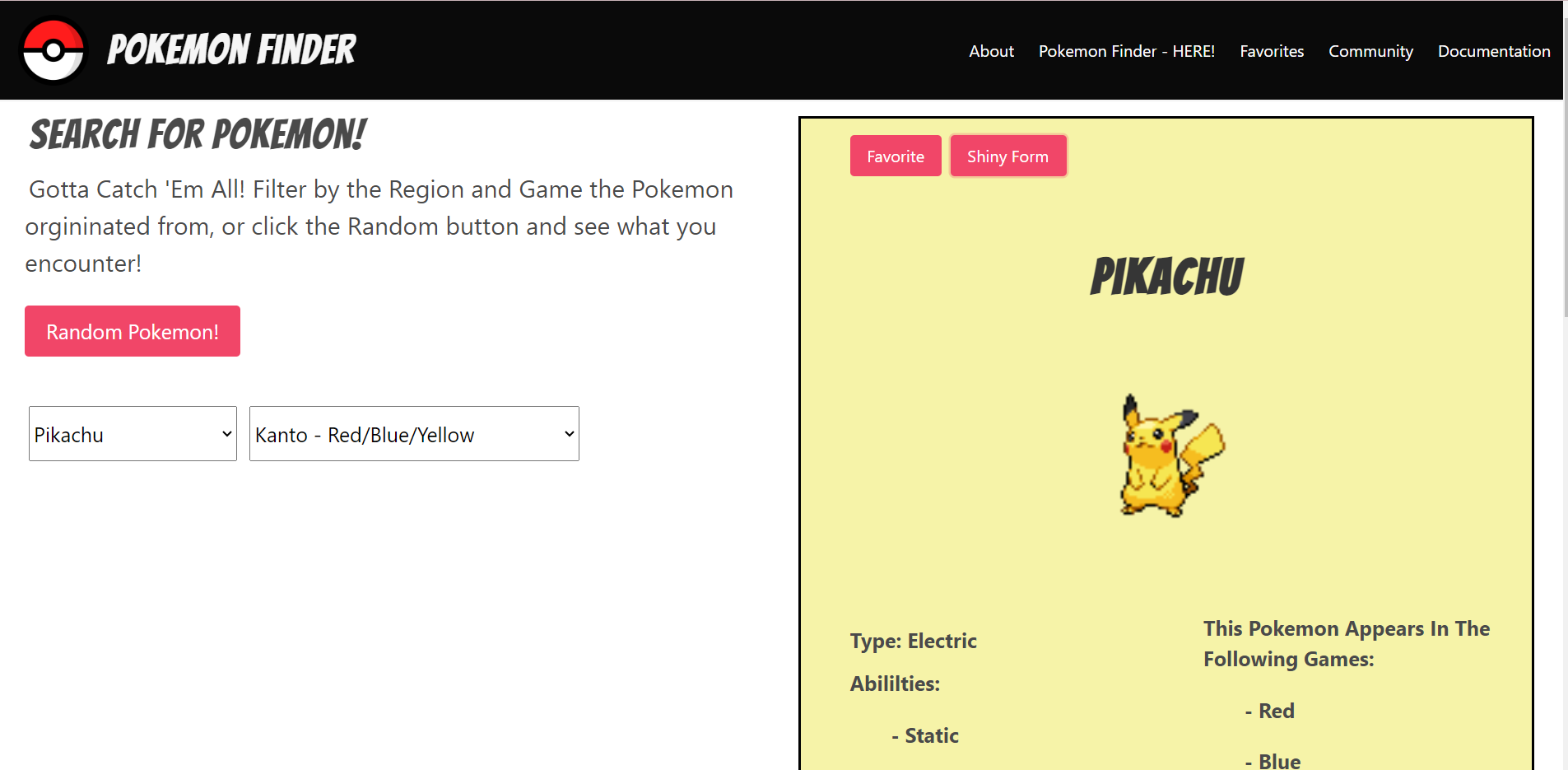Select the Static ability entry
Screen dimensions: 1568x770
(931, 735)
